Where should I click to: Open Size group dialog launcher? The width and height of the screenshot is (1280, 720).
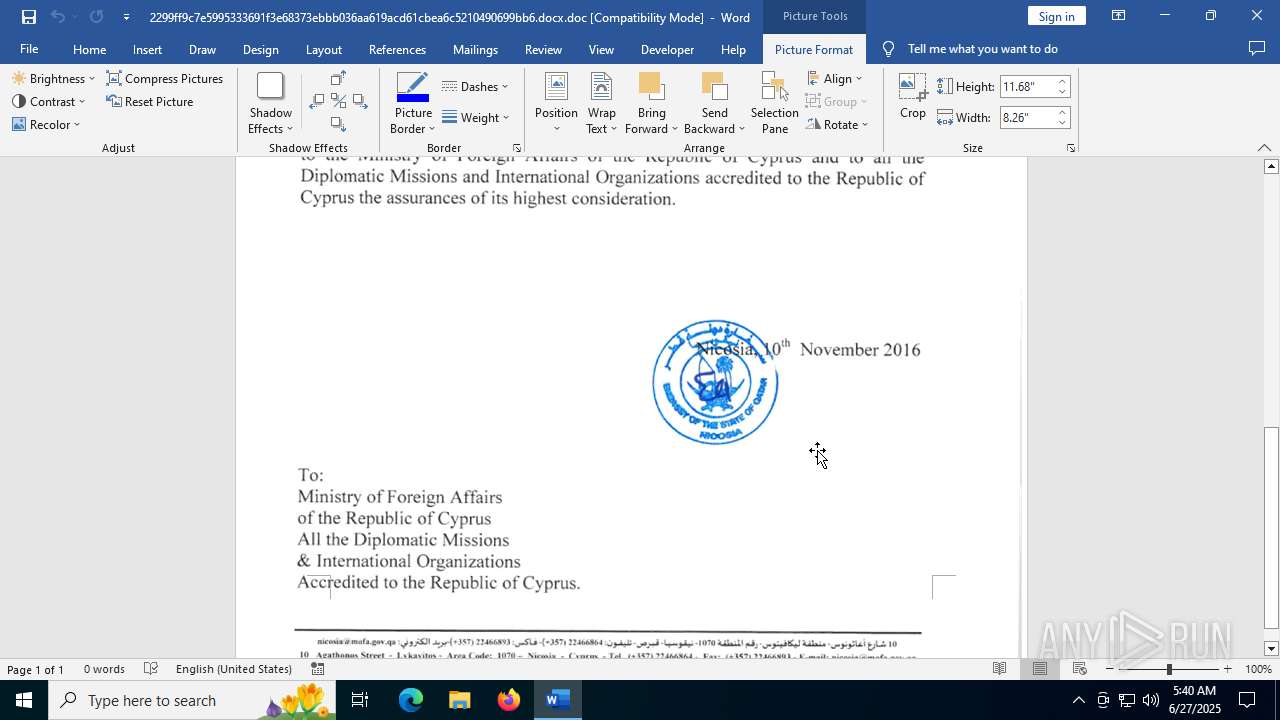point(1071,148)
